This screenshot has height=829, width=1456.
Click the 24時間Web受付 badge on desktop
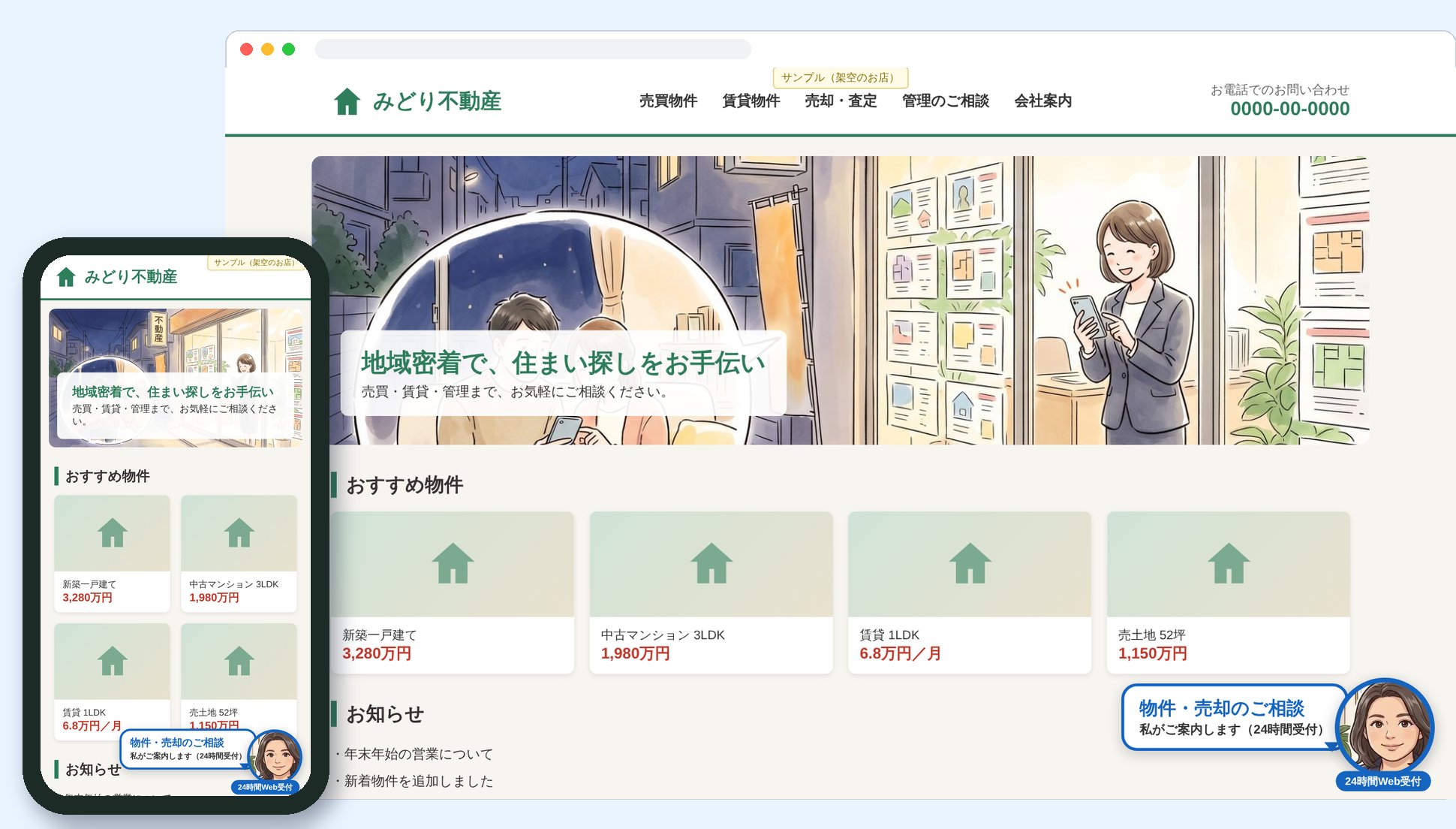click(1382, 782)
